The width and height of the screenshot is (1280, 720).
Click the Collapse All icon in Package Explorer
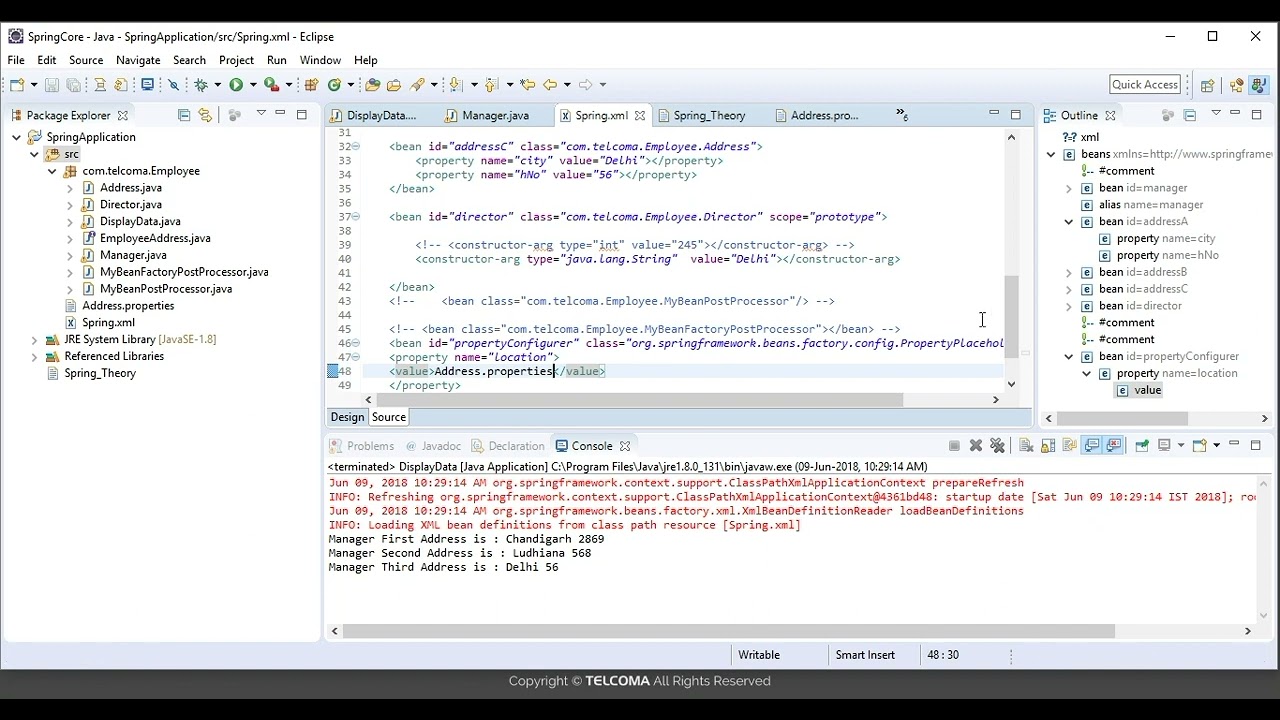coord(184,115)
